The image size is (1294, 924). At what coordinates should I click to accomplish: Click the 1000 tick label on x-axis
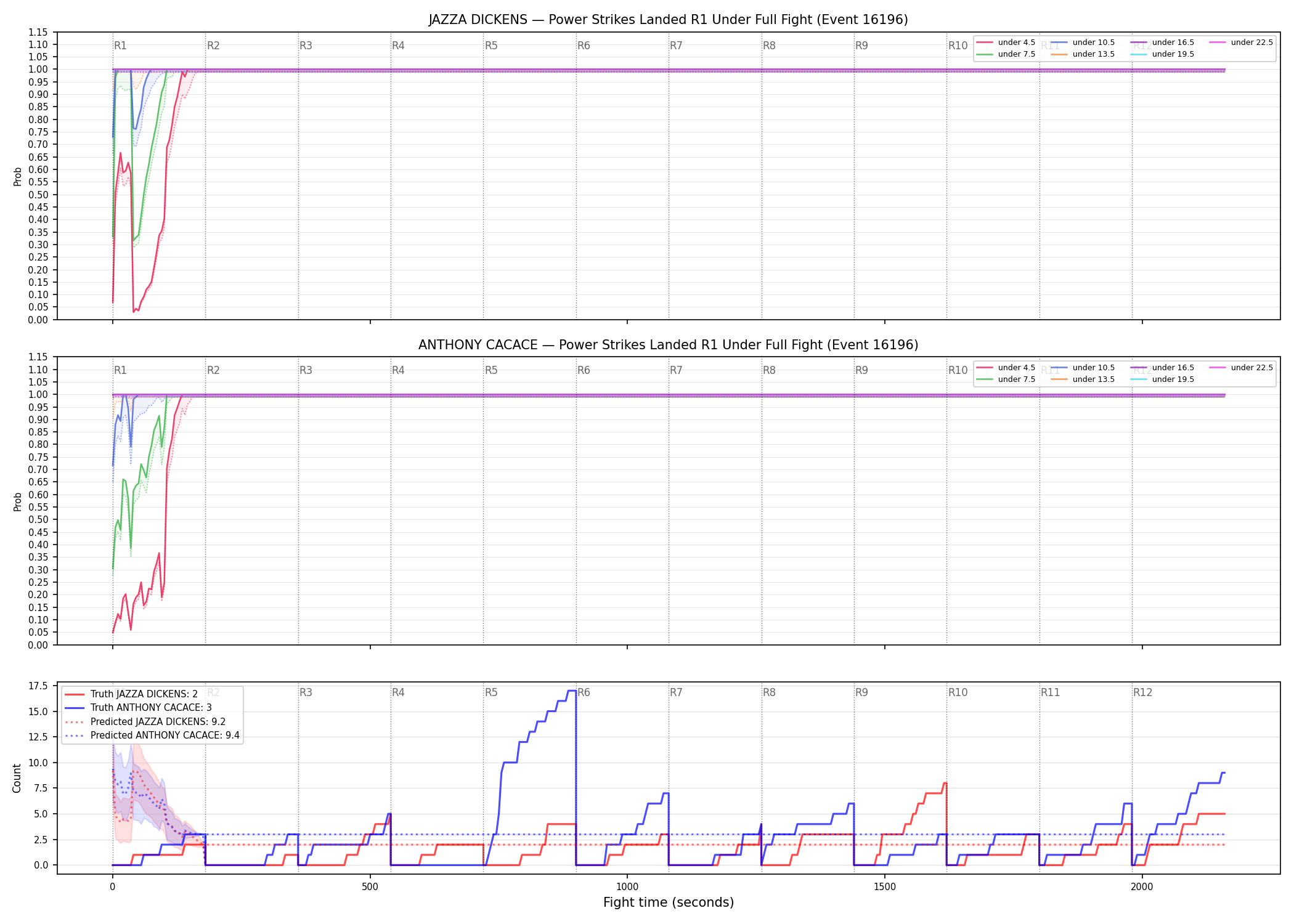627,887
